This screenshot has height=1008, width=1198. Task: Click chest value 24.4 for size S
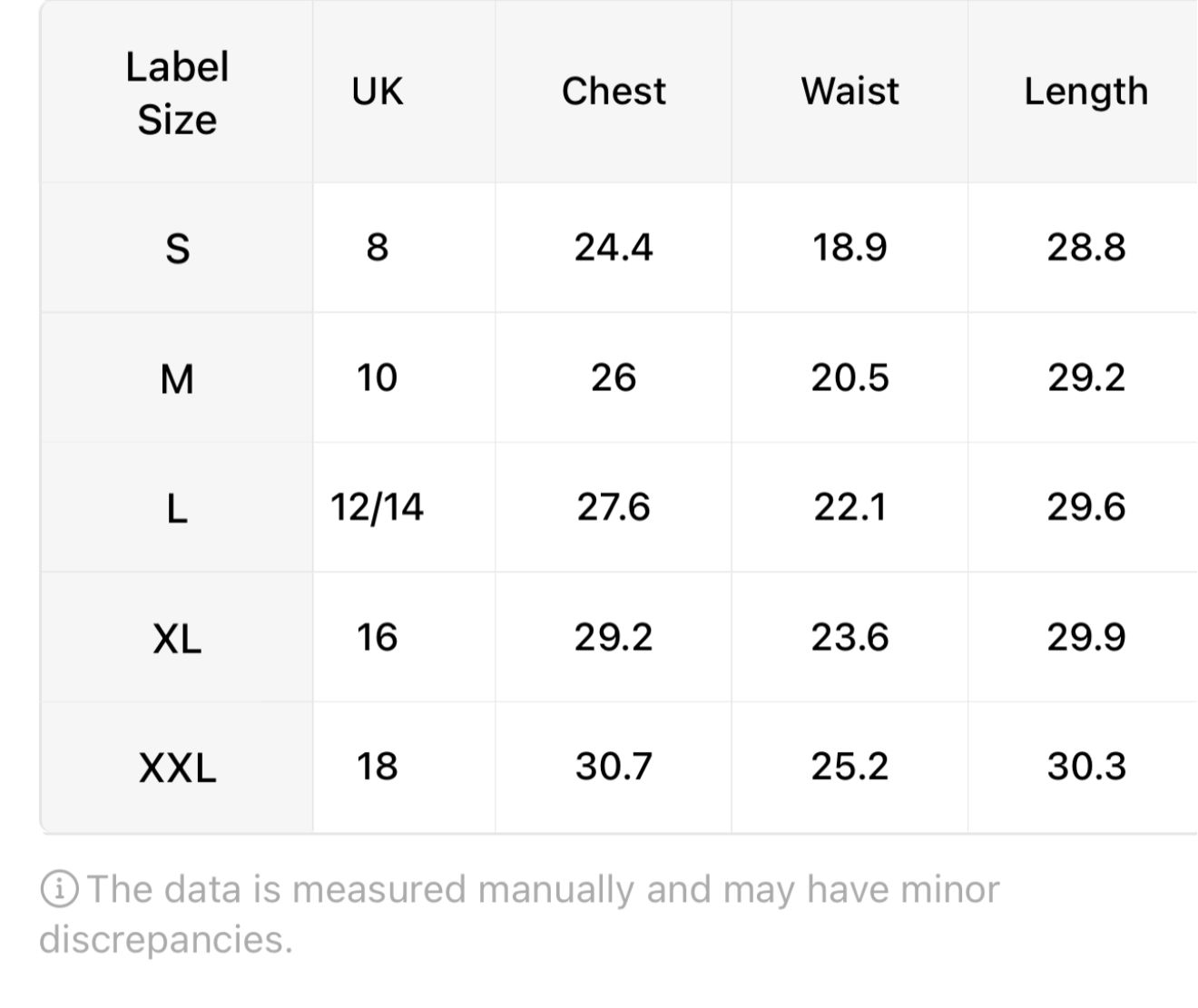pos(614,247)
